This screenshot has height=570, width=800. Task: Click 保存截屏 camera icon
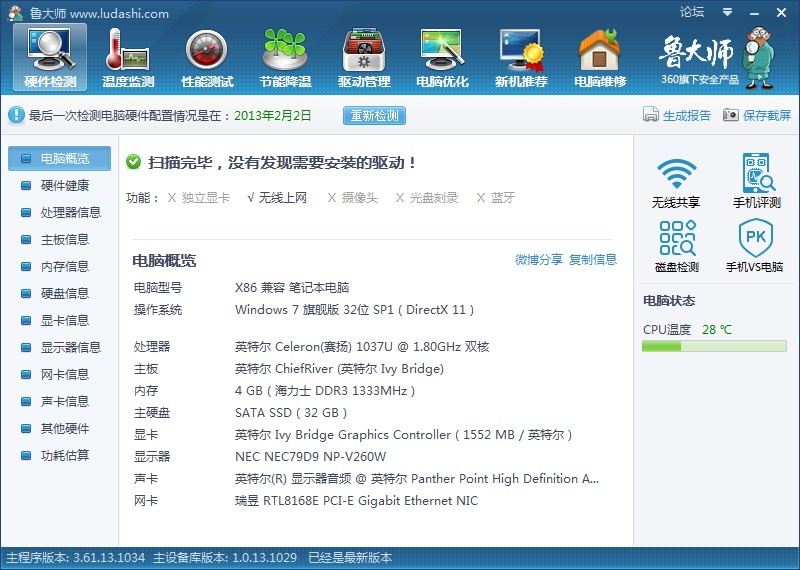click(x=731, y=115)
